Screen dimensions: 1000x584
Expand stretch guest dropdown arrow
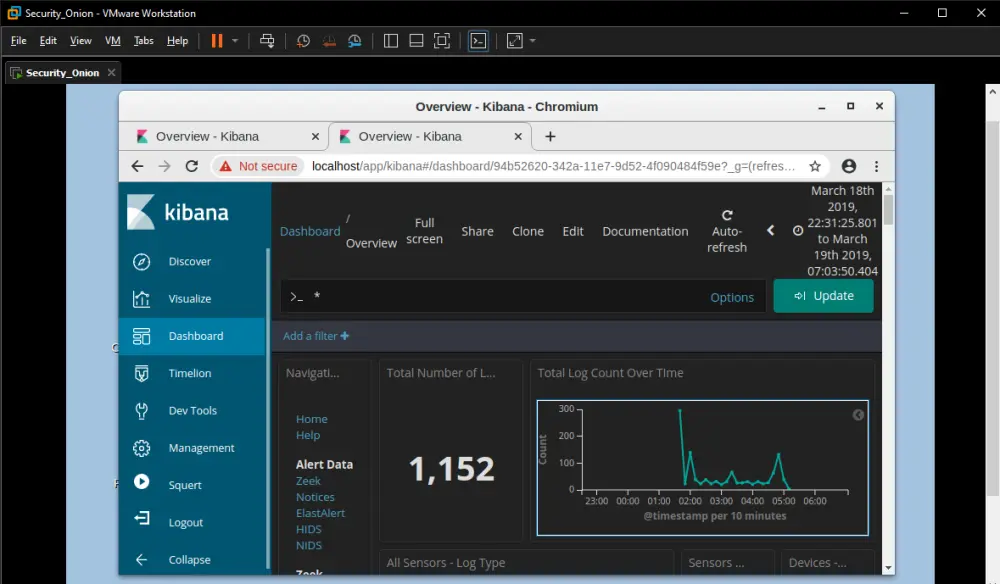point(533,41)
